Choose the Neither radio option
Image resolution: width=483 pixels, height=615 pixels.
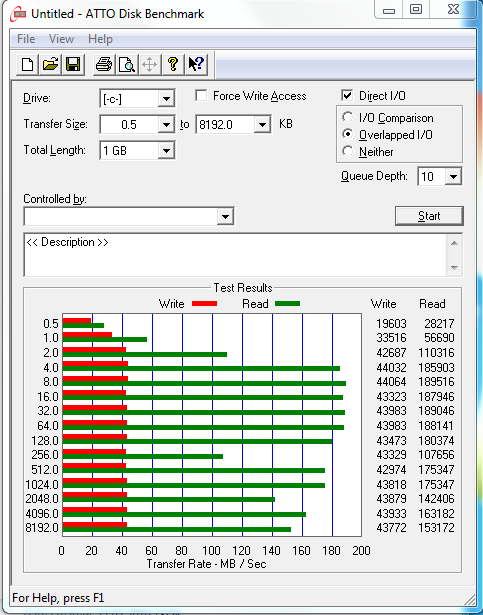pyautogui.click(x=348, y=151)
